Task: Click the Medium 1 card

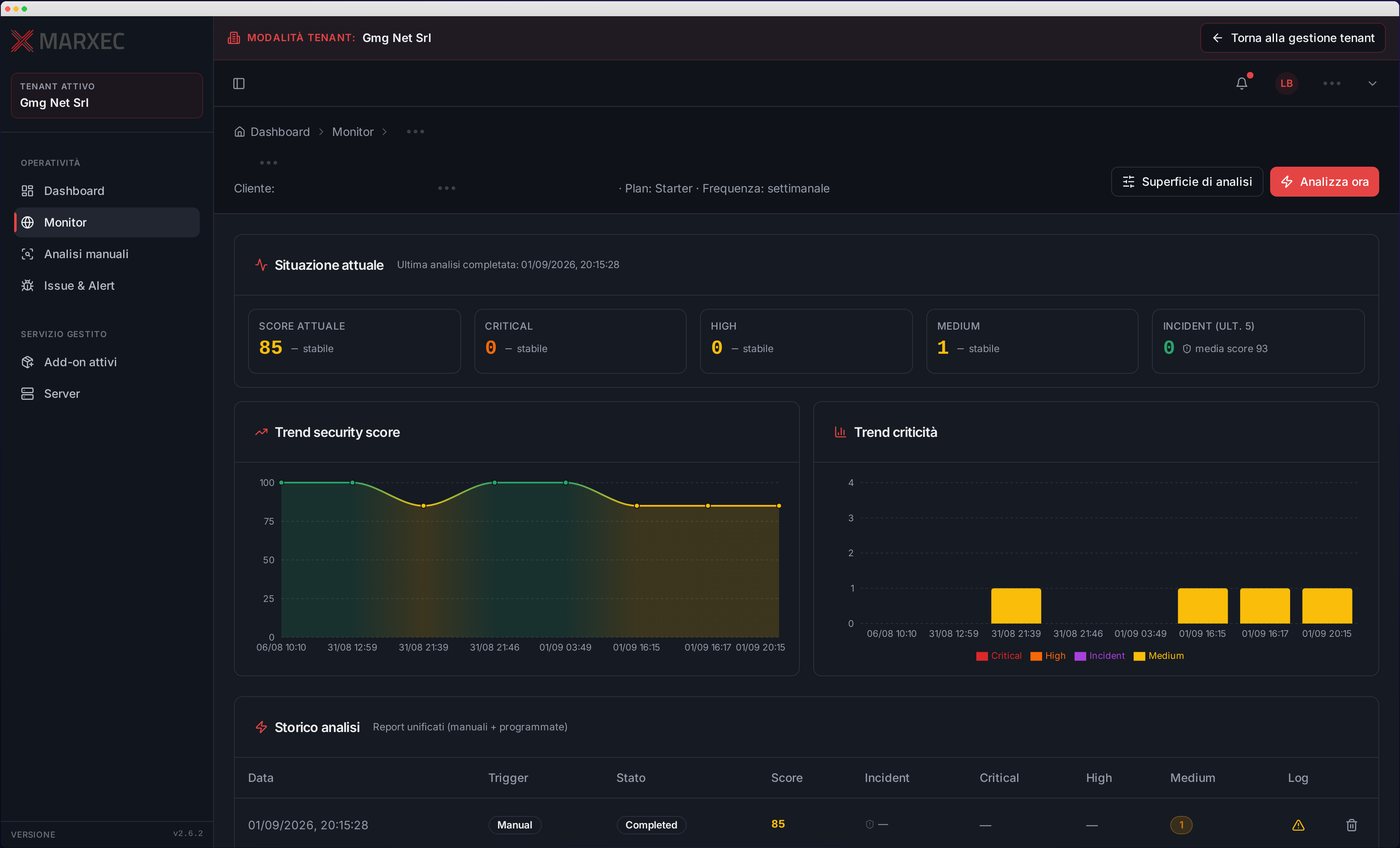Action: (1032, 341)
